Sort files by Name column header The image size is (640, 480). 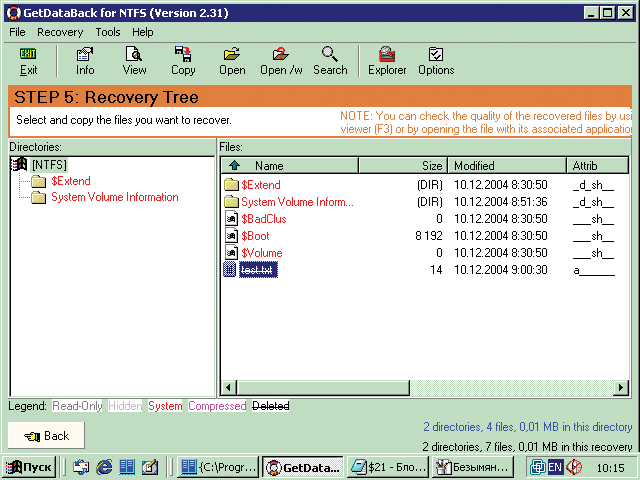[289, 165]
